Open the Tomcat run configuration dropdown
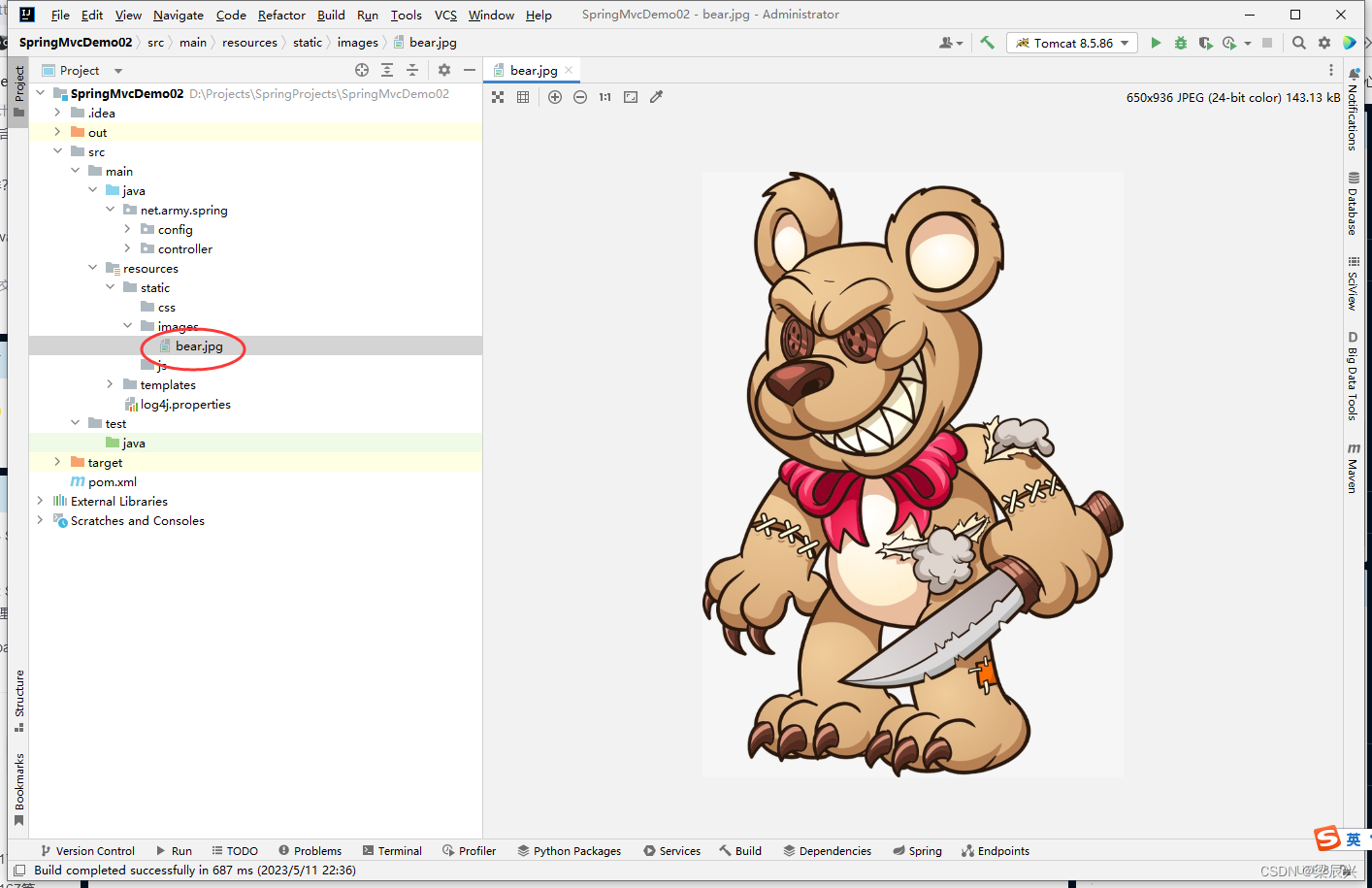 point(1072,43)
